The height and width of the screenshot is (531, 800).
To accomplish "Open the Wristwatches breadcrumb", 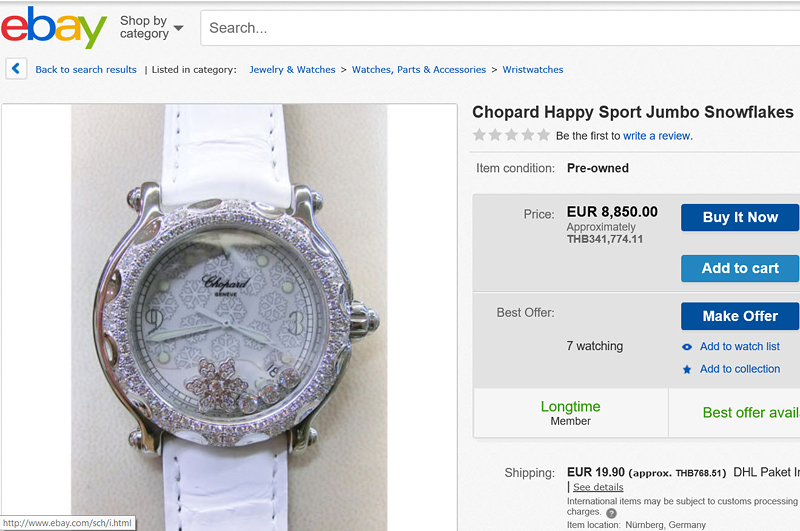I will click(x=533, y=70).
